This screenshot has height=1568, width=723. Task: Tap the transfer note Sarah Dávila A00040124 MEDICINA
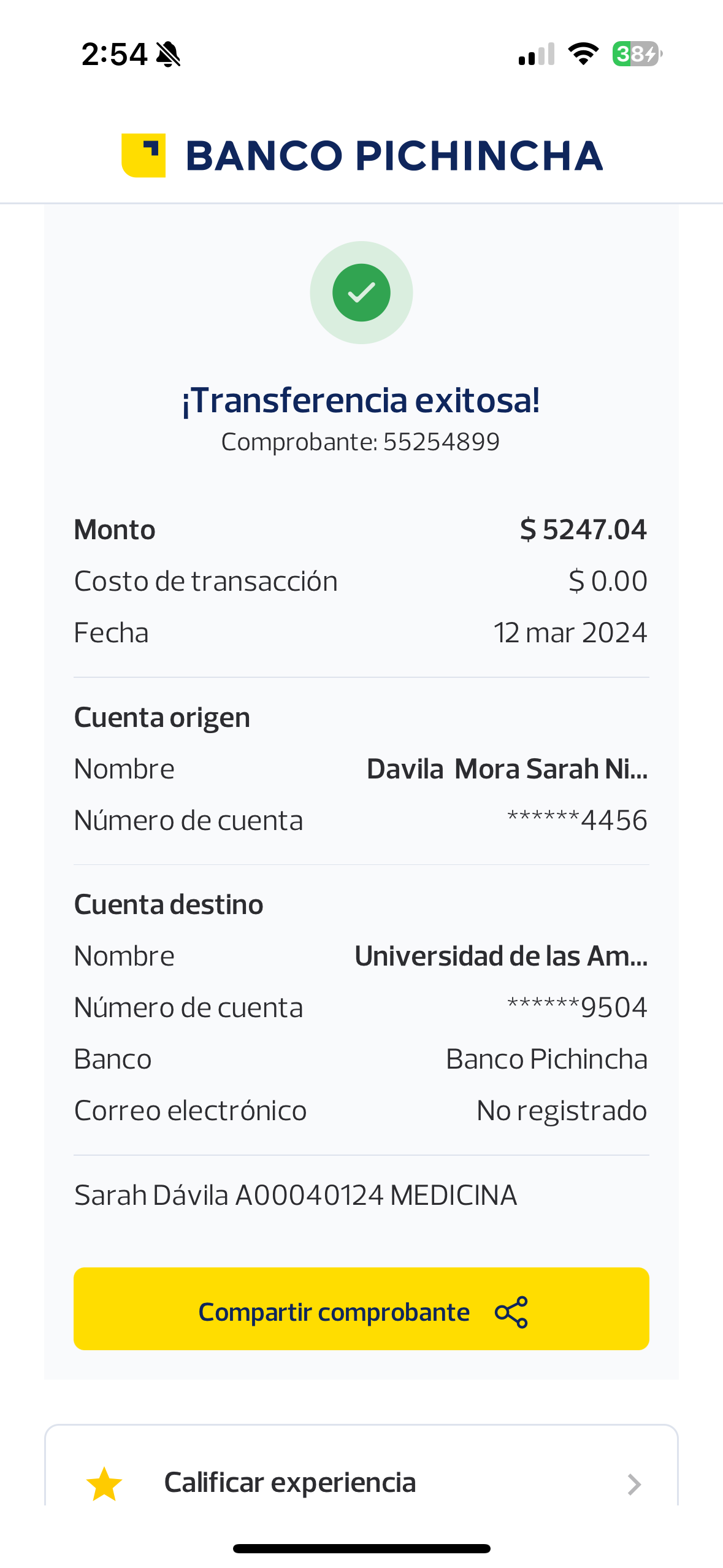pyautogui.click(x=296, y=1195)
